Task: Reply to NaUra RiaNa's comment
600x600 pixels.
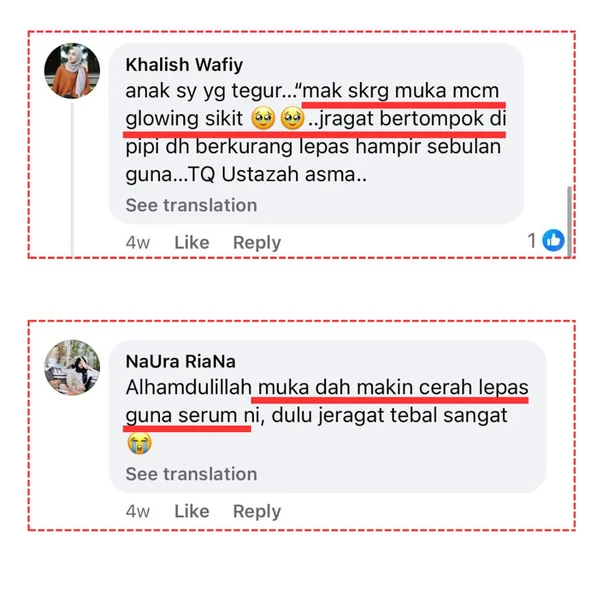Action: 257,511
